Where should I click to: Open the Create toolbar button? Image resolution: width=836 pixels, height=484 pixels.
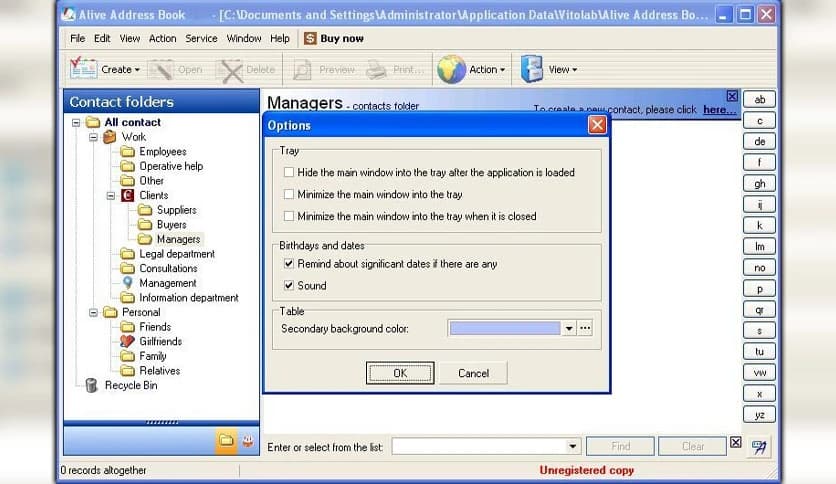click(x=105, y=69)
